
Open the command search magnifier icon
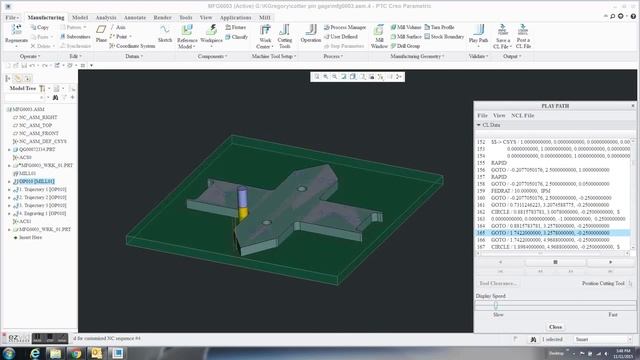click(x=613, y=16)
